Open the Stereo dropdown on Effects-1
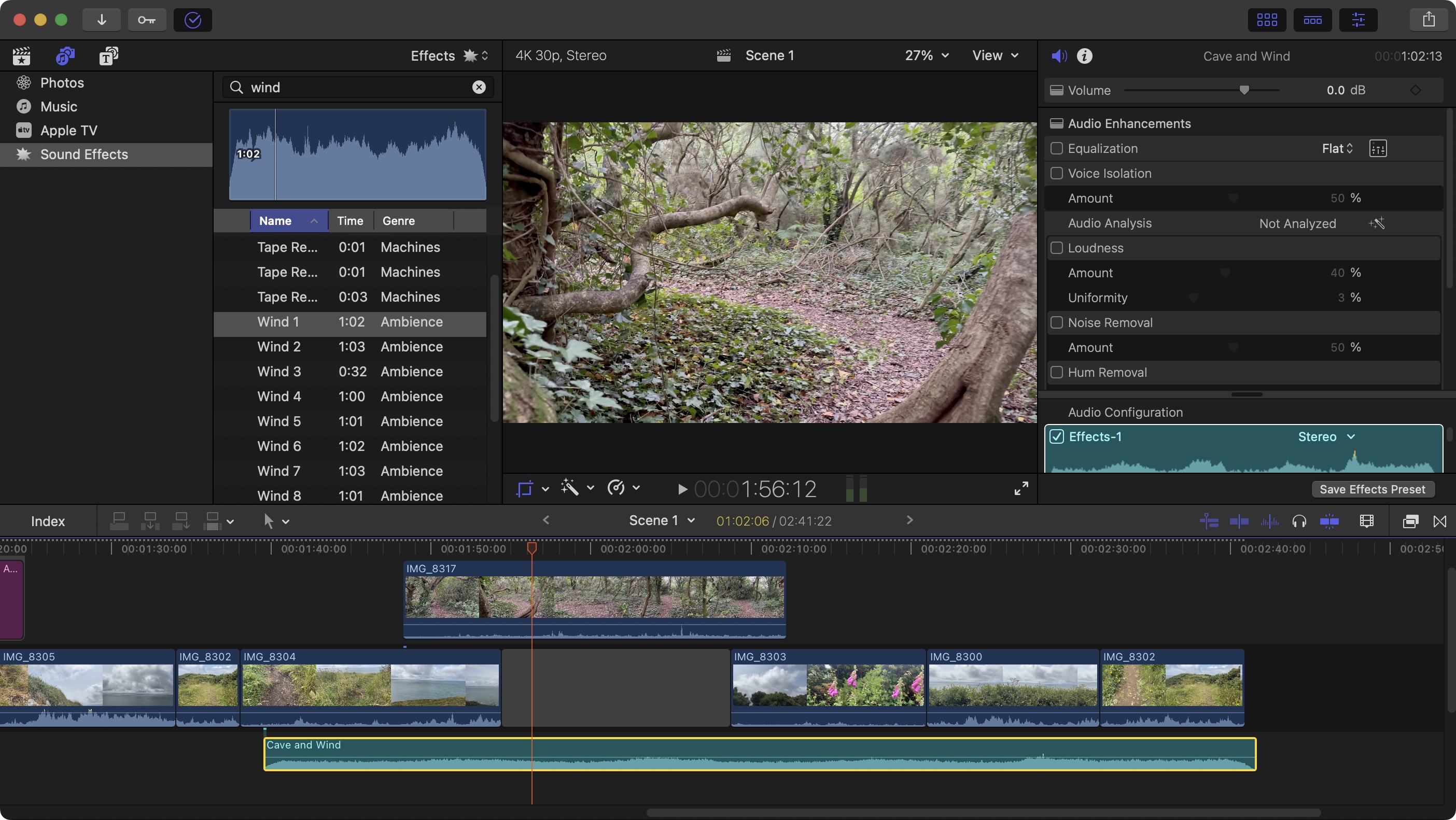The image size is (1456, 820). pos(1326,436)
